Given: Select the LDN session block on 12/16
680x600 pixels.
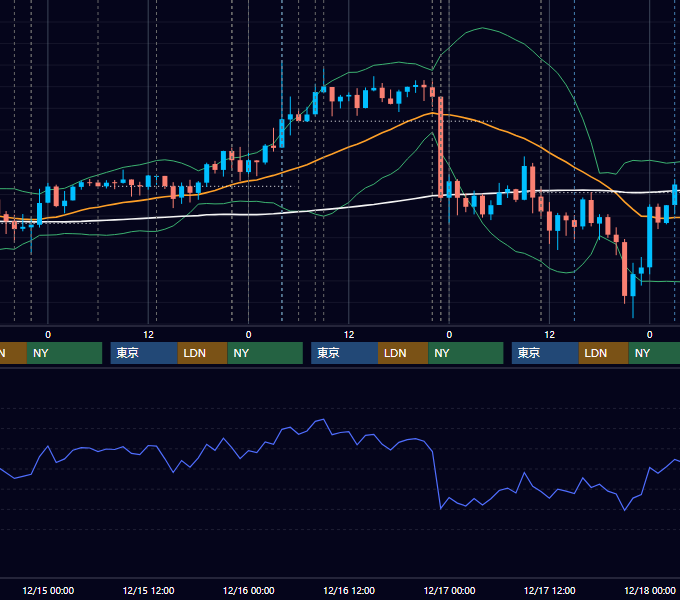Looking at the screenshot, I should 403,353.
